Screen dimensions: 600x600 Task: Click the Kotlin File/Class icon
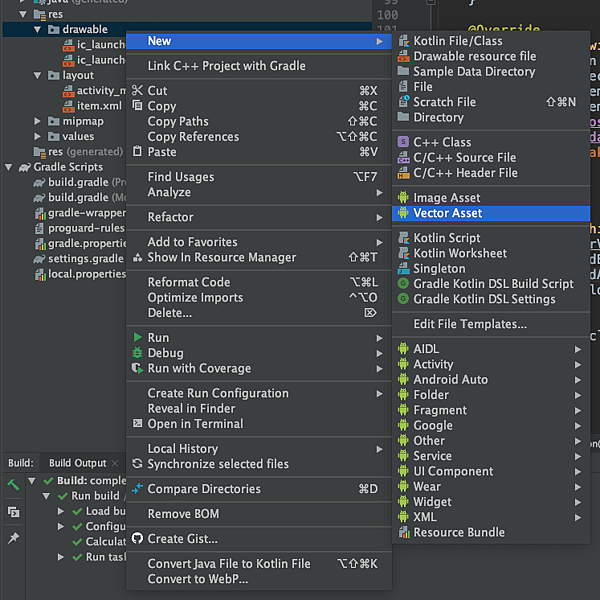(403, 41)
